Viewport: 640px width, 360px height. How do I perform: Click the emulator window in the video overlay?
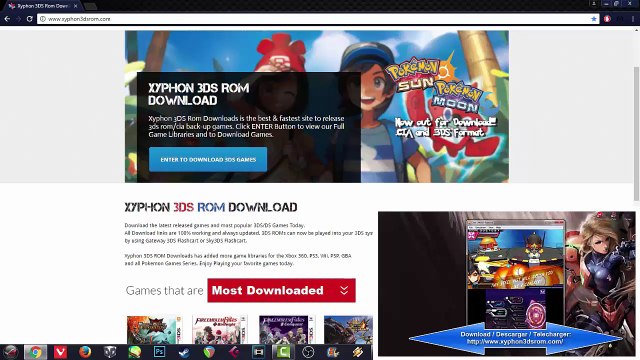[516, 273]
